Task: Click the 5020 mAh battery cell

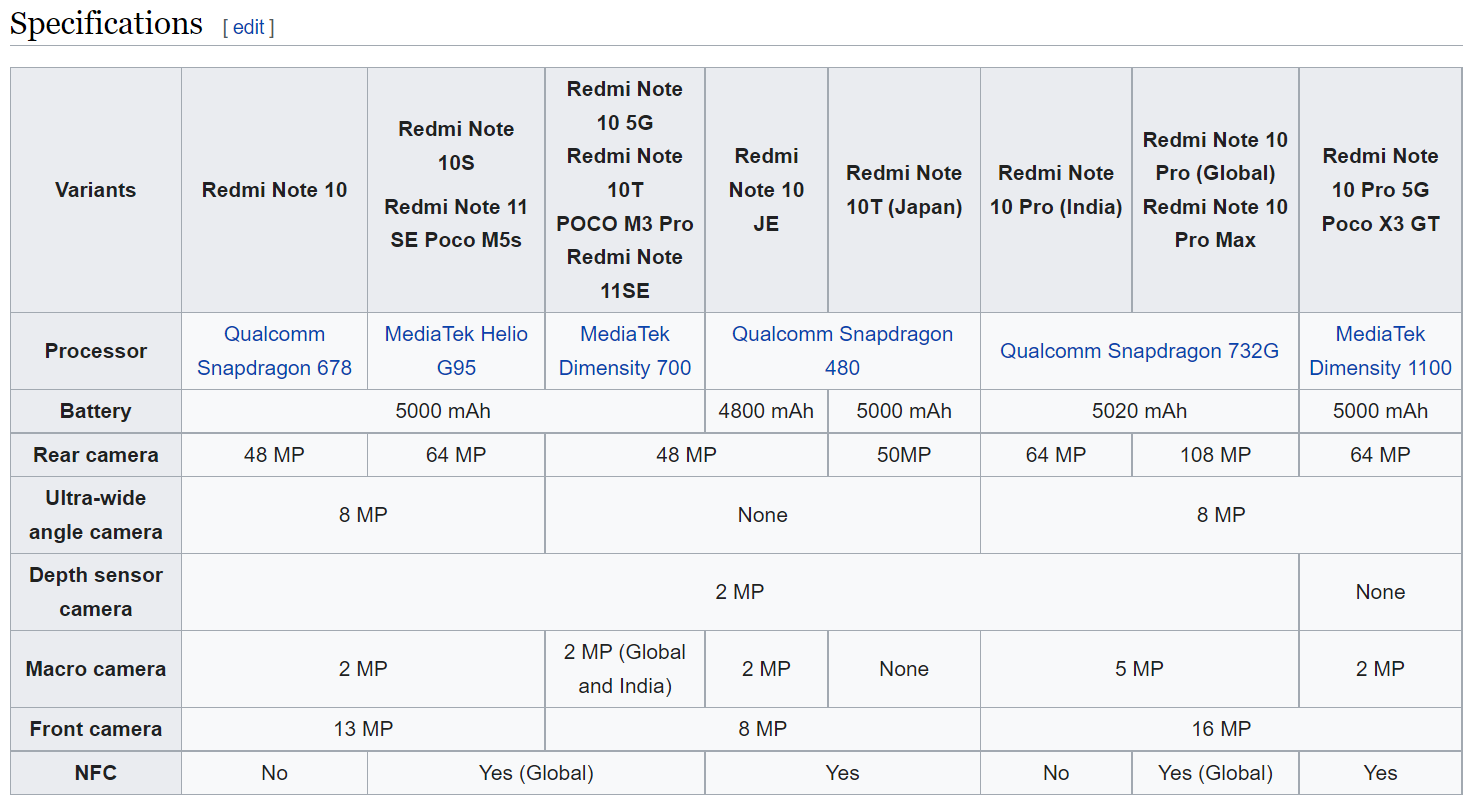Action: [x=1138, y=410]
